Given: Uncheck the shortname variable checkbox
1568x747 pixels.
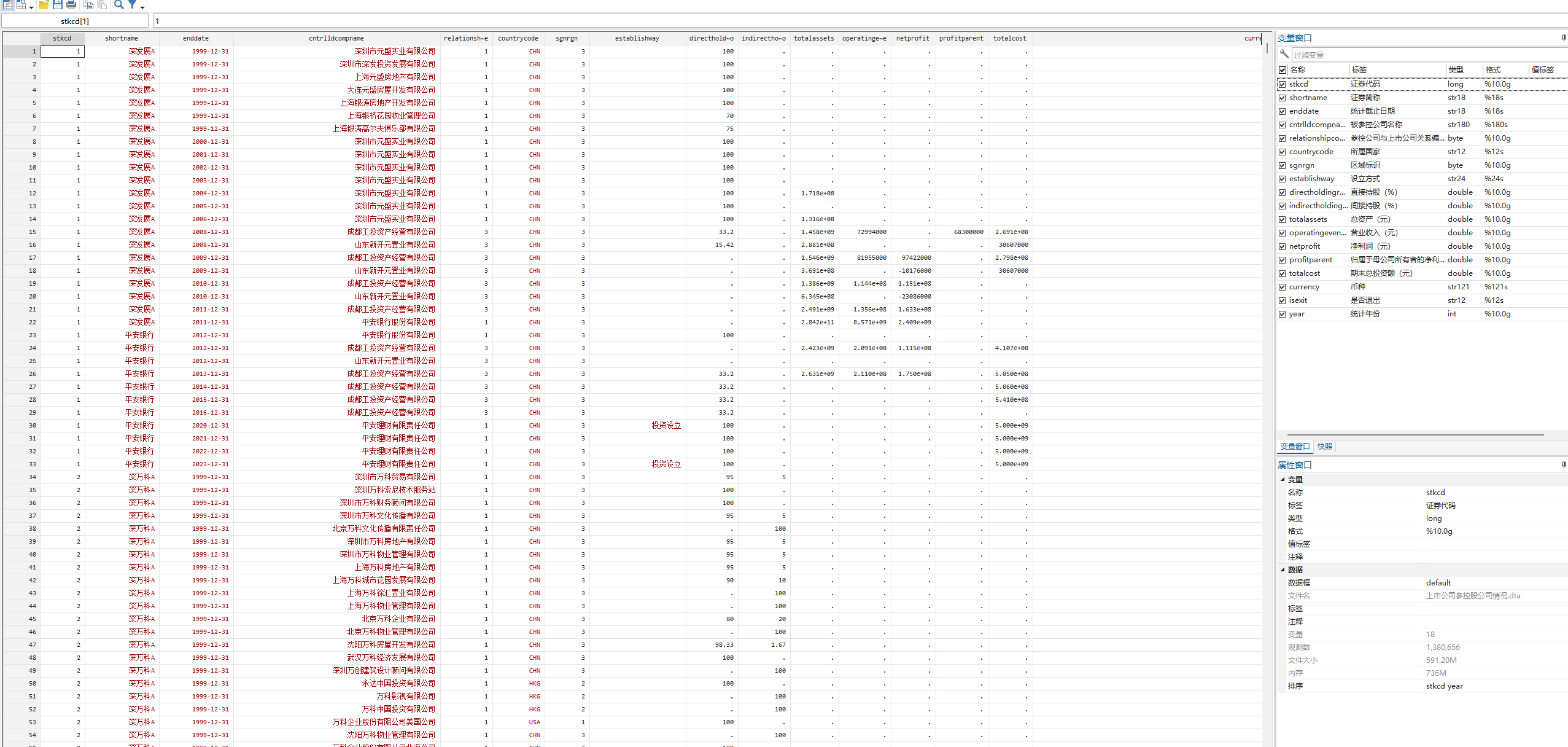Looking at the screenshot, I should coord(1282,98).
